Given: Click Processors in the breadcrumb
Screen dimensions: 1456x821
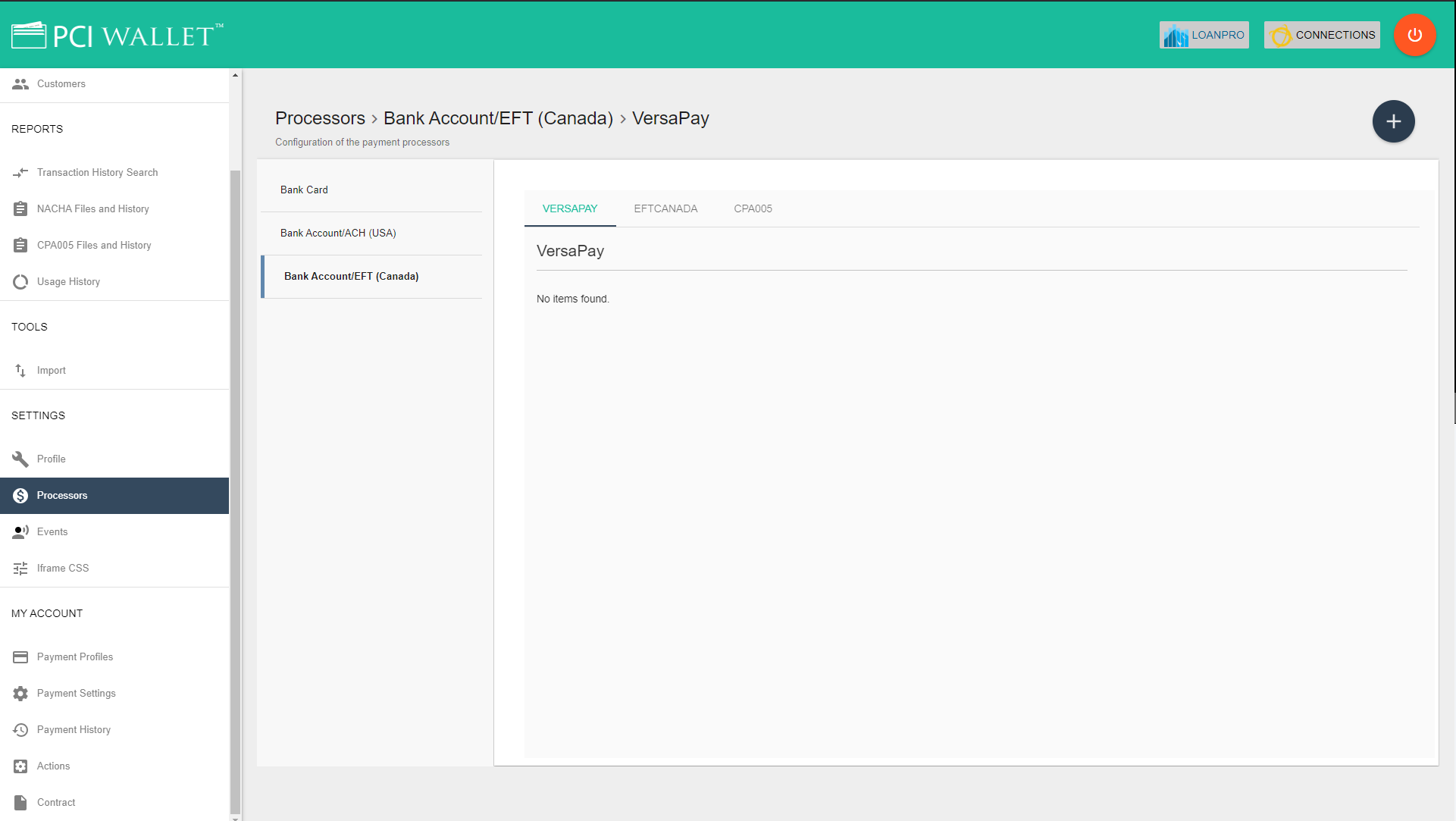Looking at the screenshot, I should coord(320,118).
